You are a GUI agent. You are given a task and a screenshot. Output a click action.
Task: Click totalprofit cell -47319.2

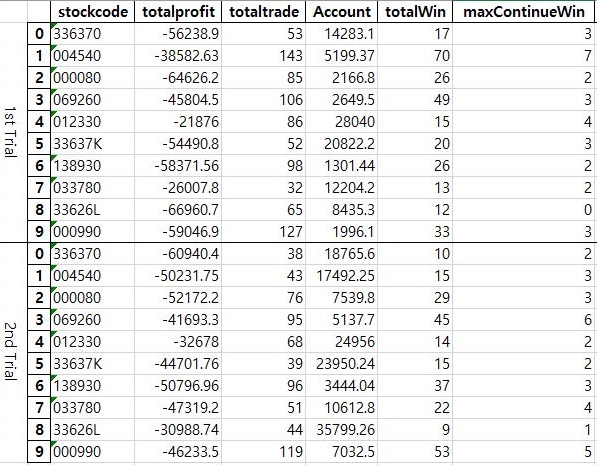tap(178, 408)
